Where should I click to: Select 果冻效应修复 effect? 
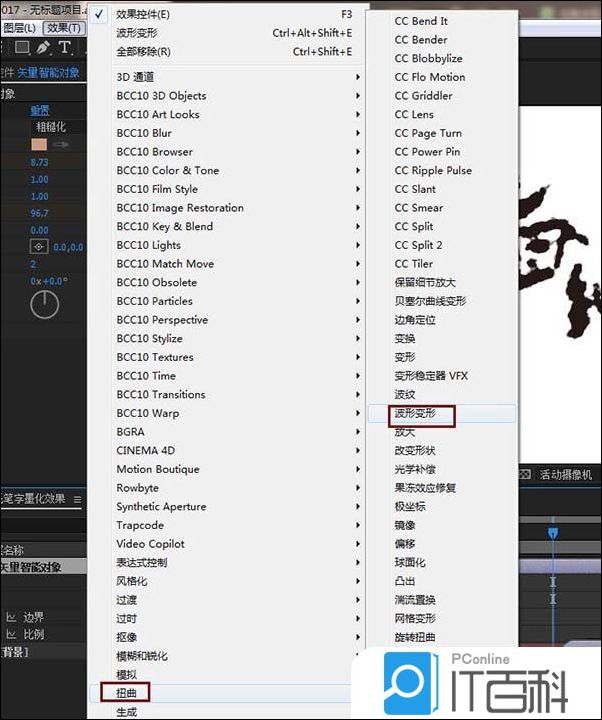point(442,488)
